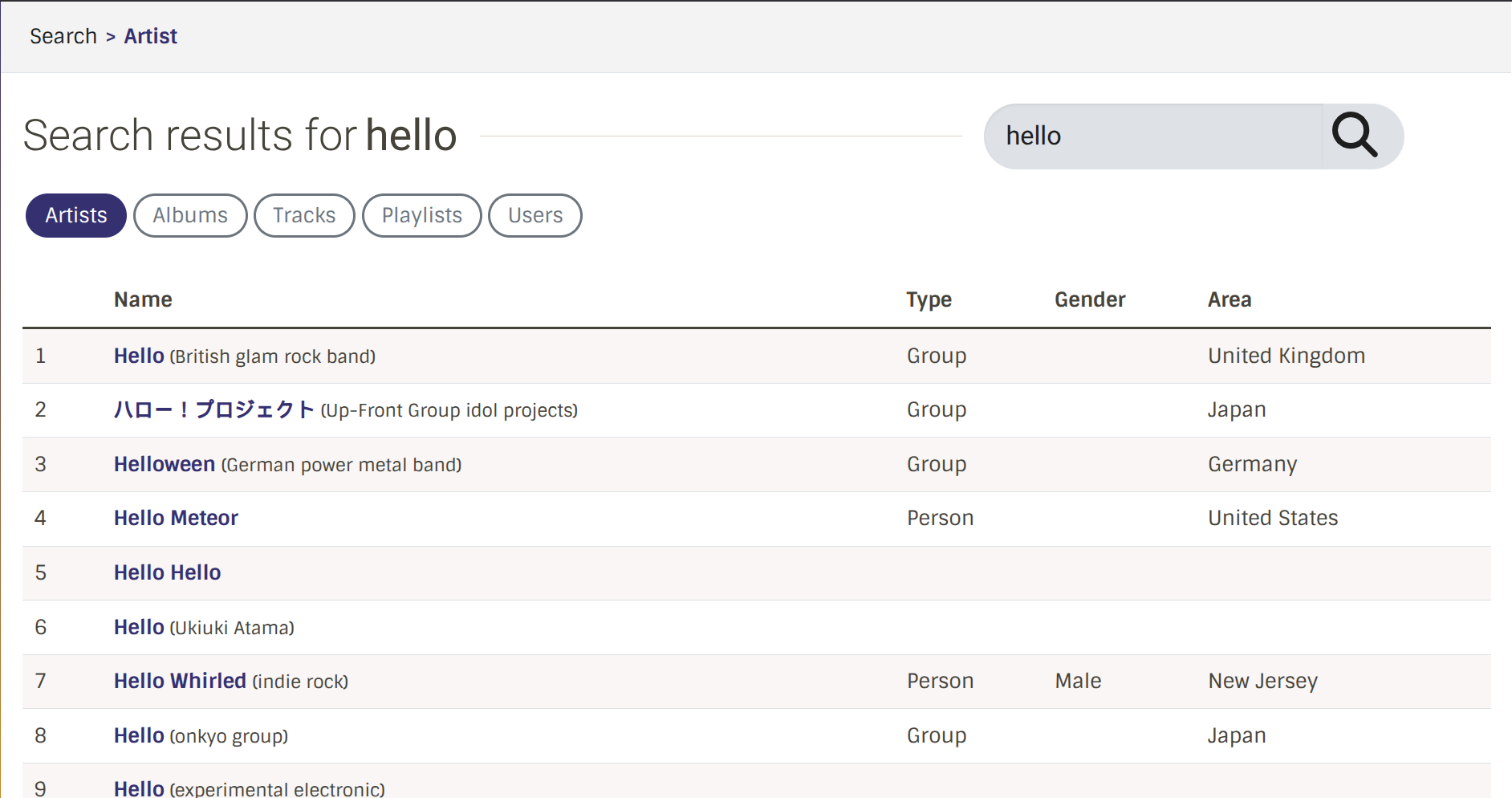Click the New Jersey area cell

coord(1263,681)
